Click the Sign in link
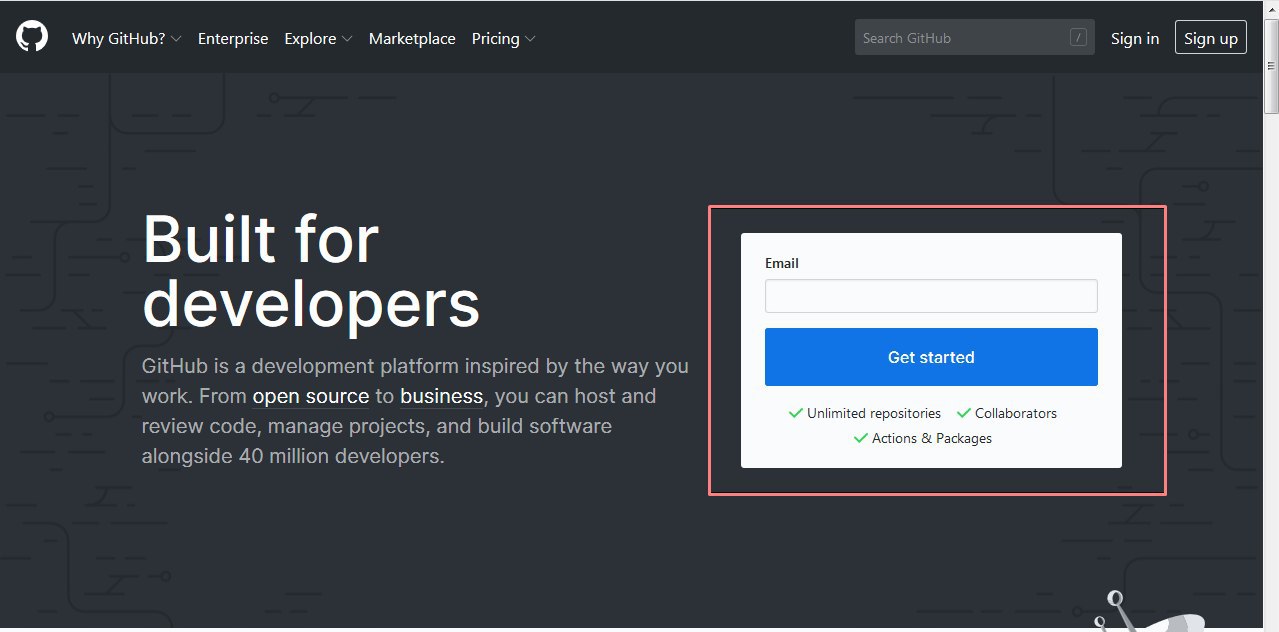 [x=1135, y=38]
